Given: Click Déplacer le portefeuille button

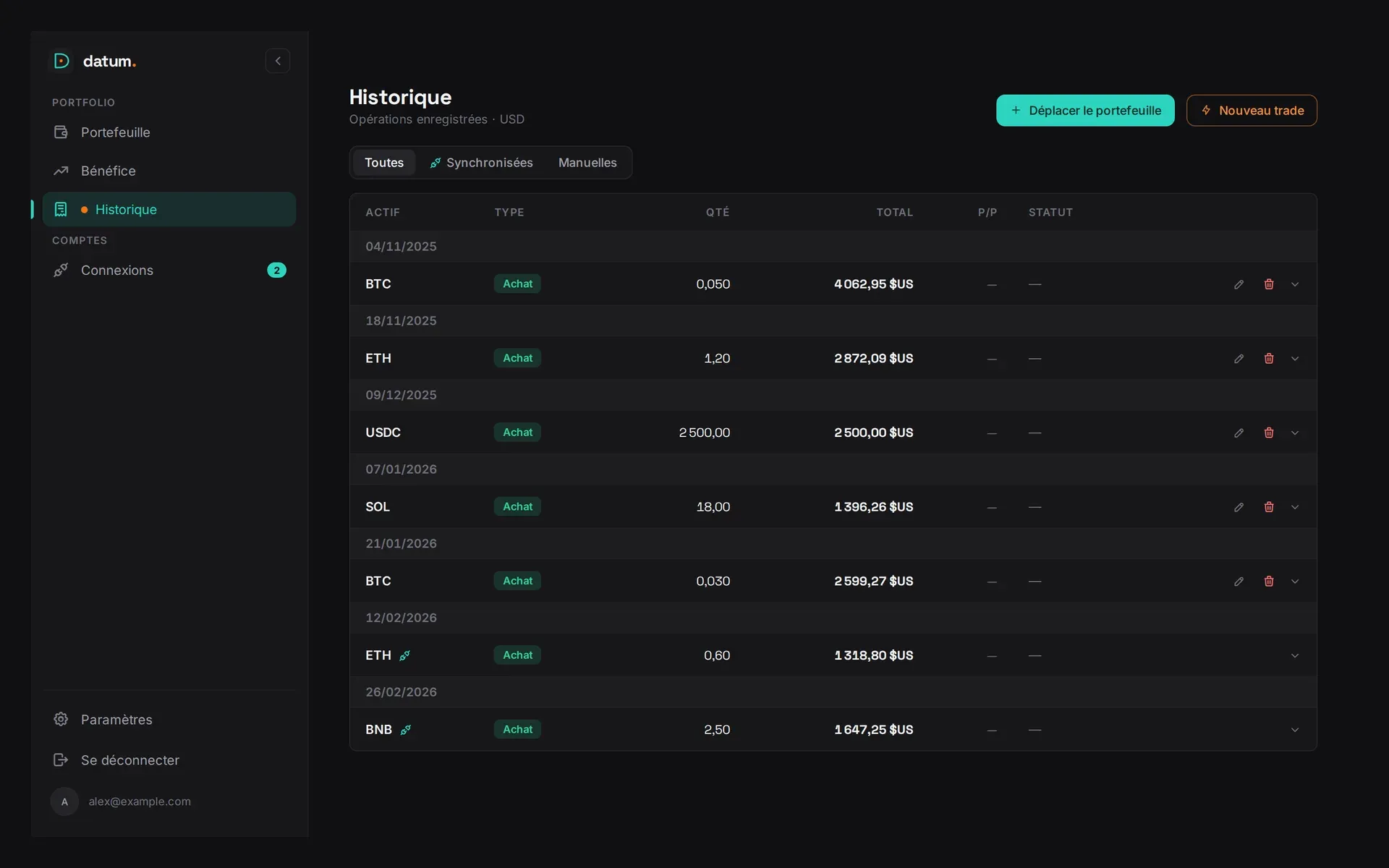Looking at the screenshot, I should (1085, 111).
